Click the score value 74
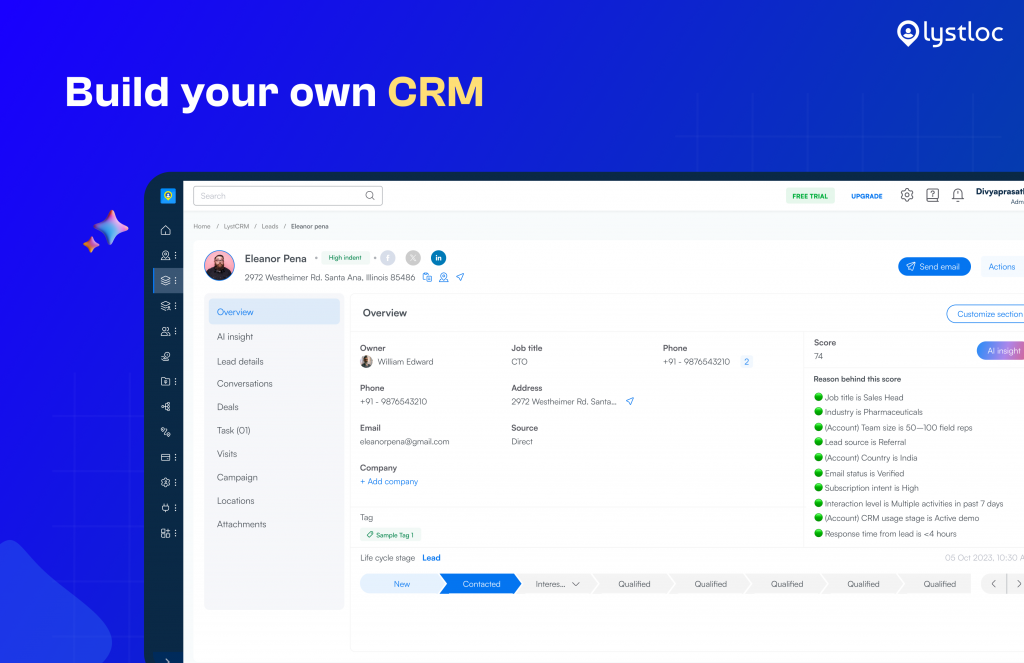The height and width of the screenshot is (663, 1024). [818, 356]
